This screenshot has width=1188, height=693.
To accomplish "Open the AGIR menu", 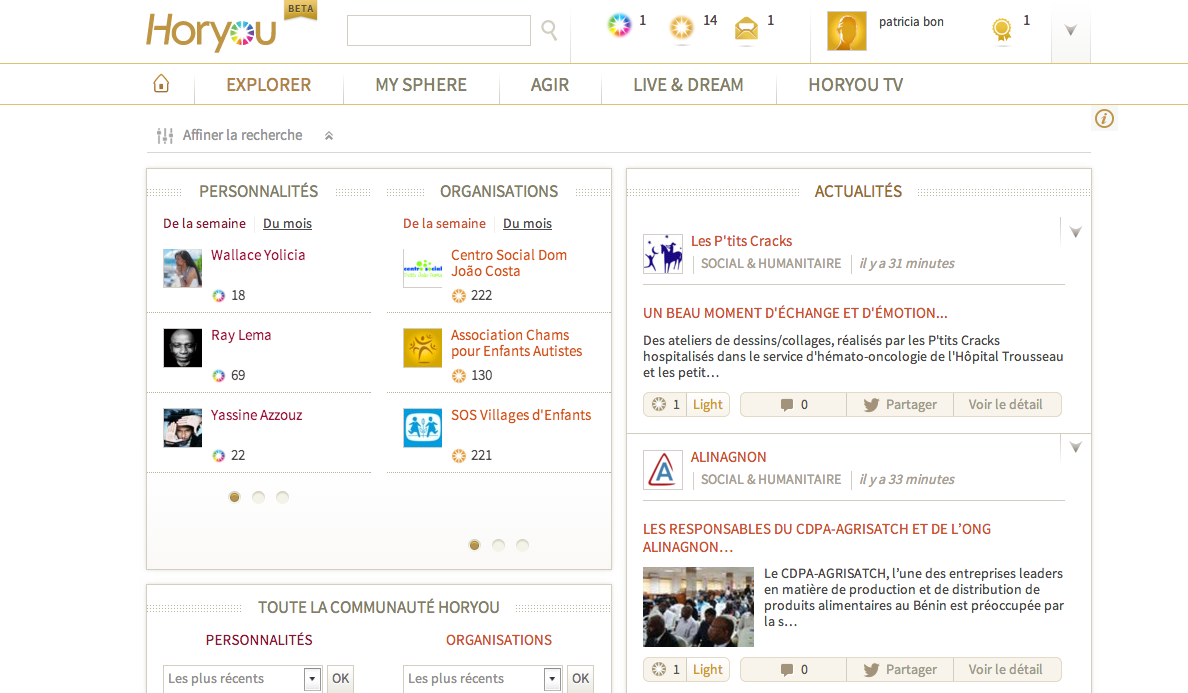I will pyautogui.click(x=549, y=85).
